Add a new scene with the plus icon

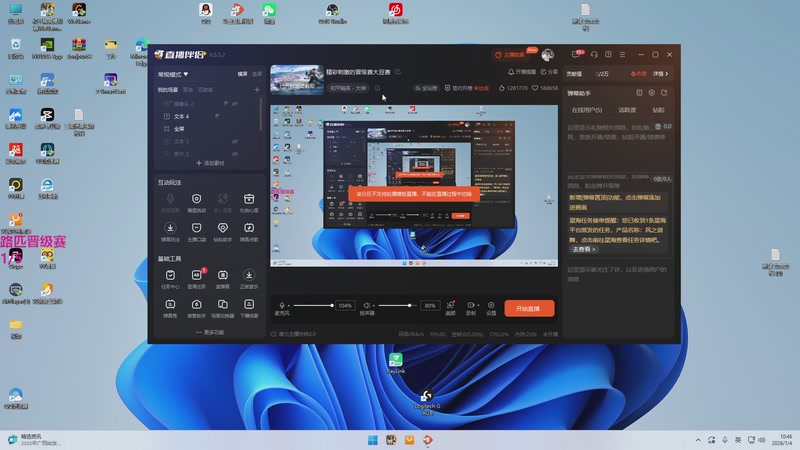coord(257,90)
